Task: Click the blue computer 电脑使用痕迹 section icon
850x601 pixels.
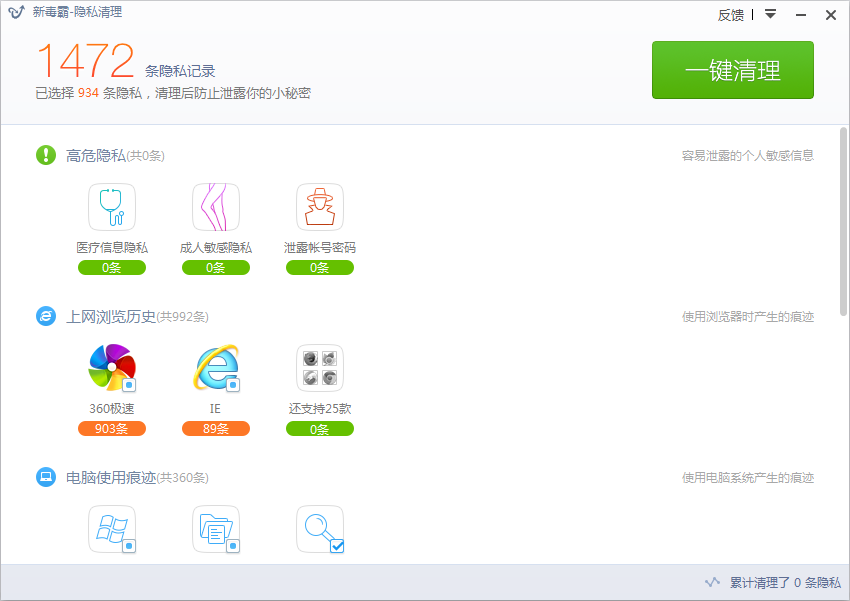Action: click(46, 477)
